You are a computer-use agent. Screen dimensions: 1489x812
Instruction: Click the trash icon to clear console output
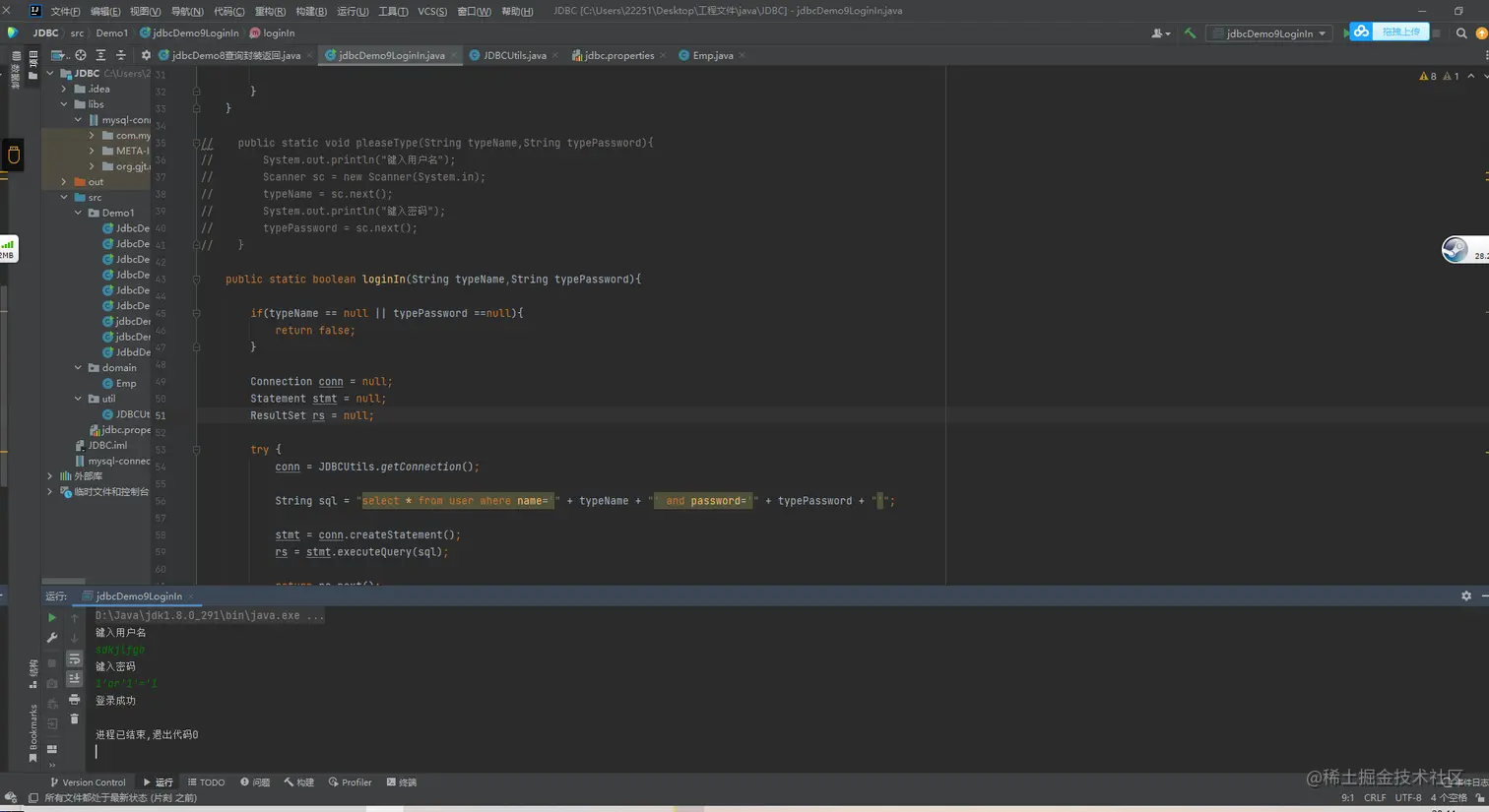click(74, 719)
